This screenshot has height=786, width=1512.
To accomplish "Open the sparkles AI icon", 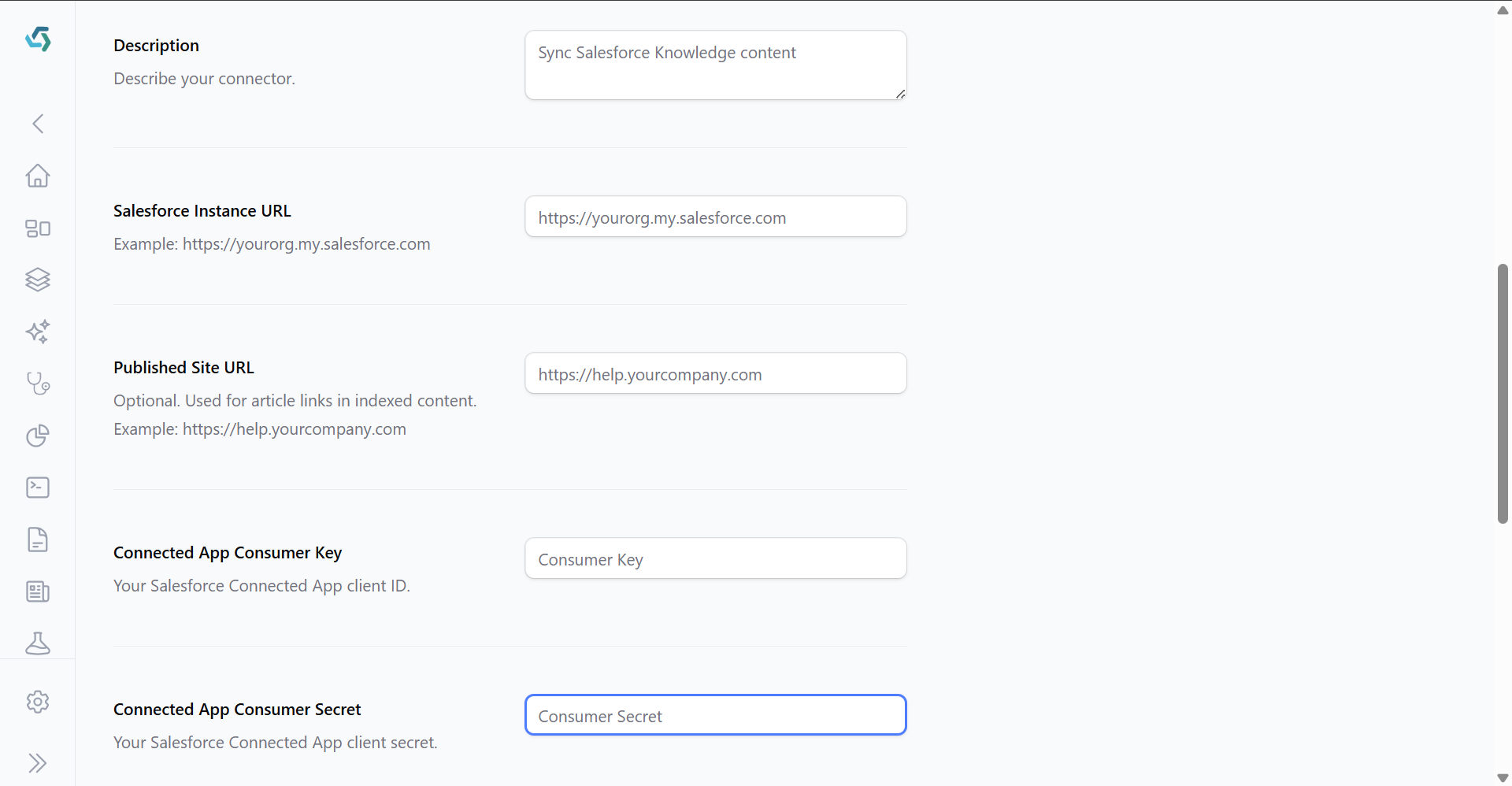I will 38,332.
